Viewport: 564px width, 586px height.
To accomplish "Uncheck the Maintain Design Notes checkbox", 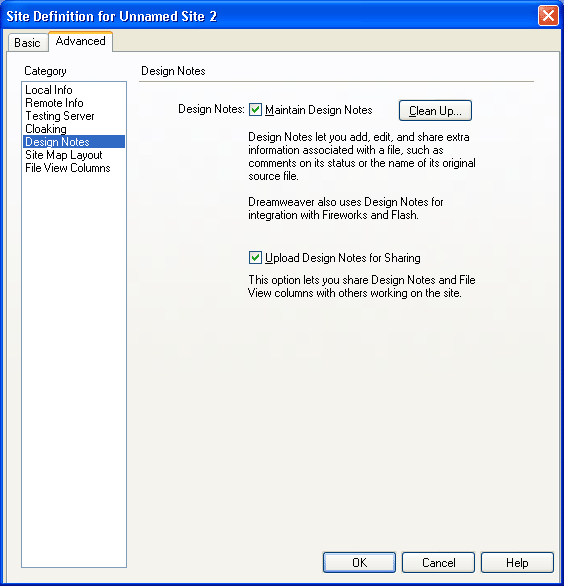I will pos(255,110).
